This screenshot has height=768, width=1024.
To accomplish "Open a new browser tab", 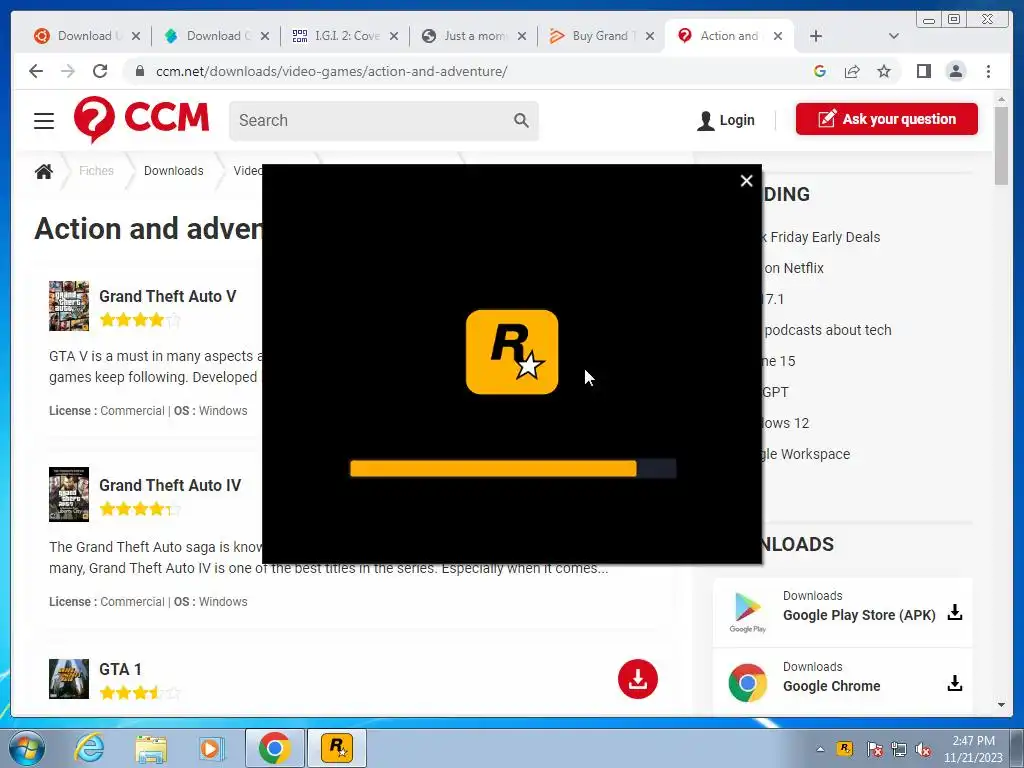I will click(x=816, y=36).
